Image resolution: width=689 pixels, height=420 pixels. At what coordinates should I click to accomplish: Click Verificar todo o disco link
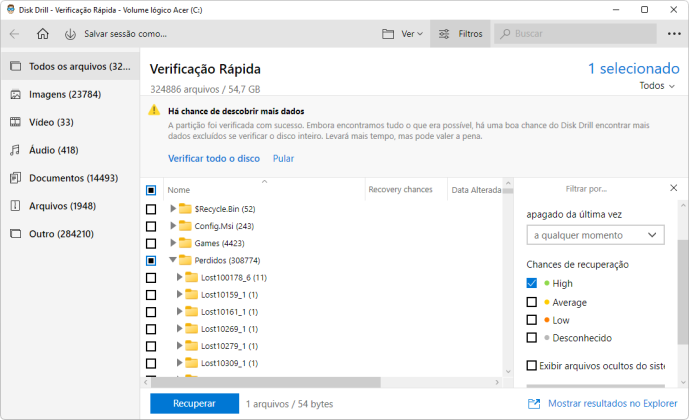coord(214,159)
